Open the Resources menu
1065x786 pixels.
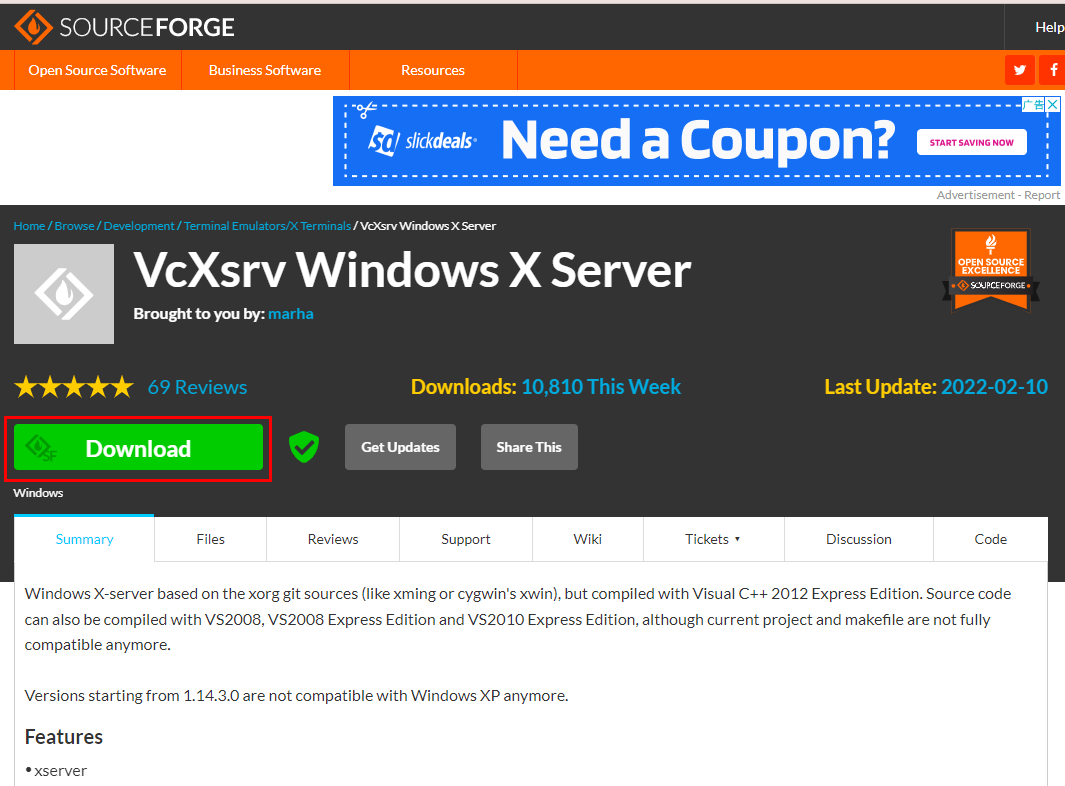tap(433, 70)
